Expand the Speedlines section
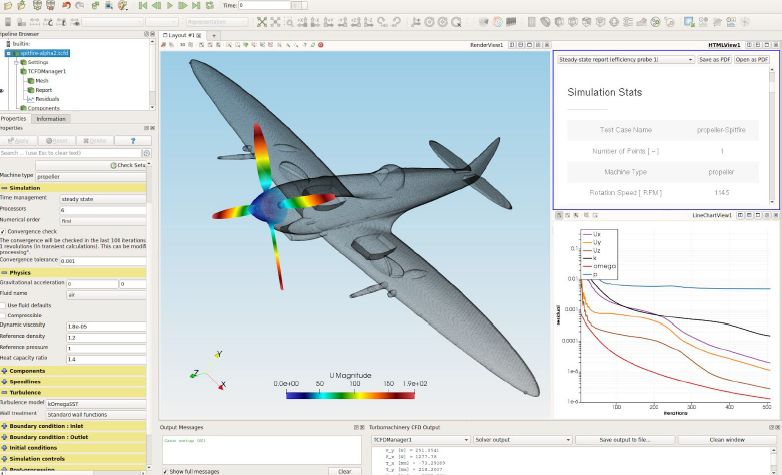The height and width of the screenshot is (475, 782). [73, 381]
